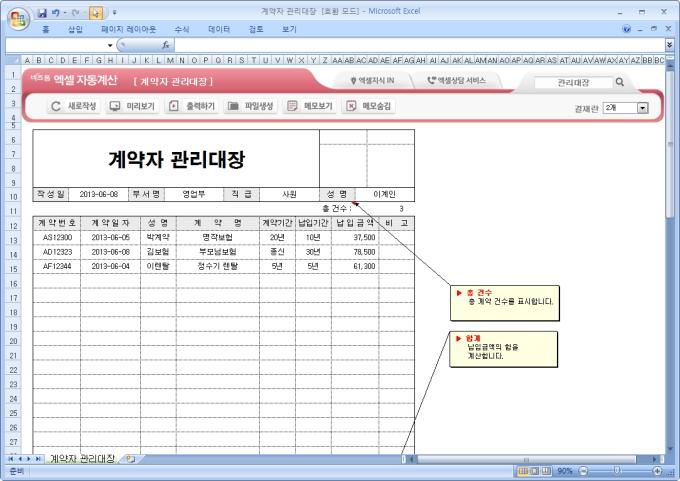Select the 이계인 name cell
The height and width of the screenshot is (481, 680).
[x=385, y=194]
